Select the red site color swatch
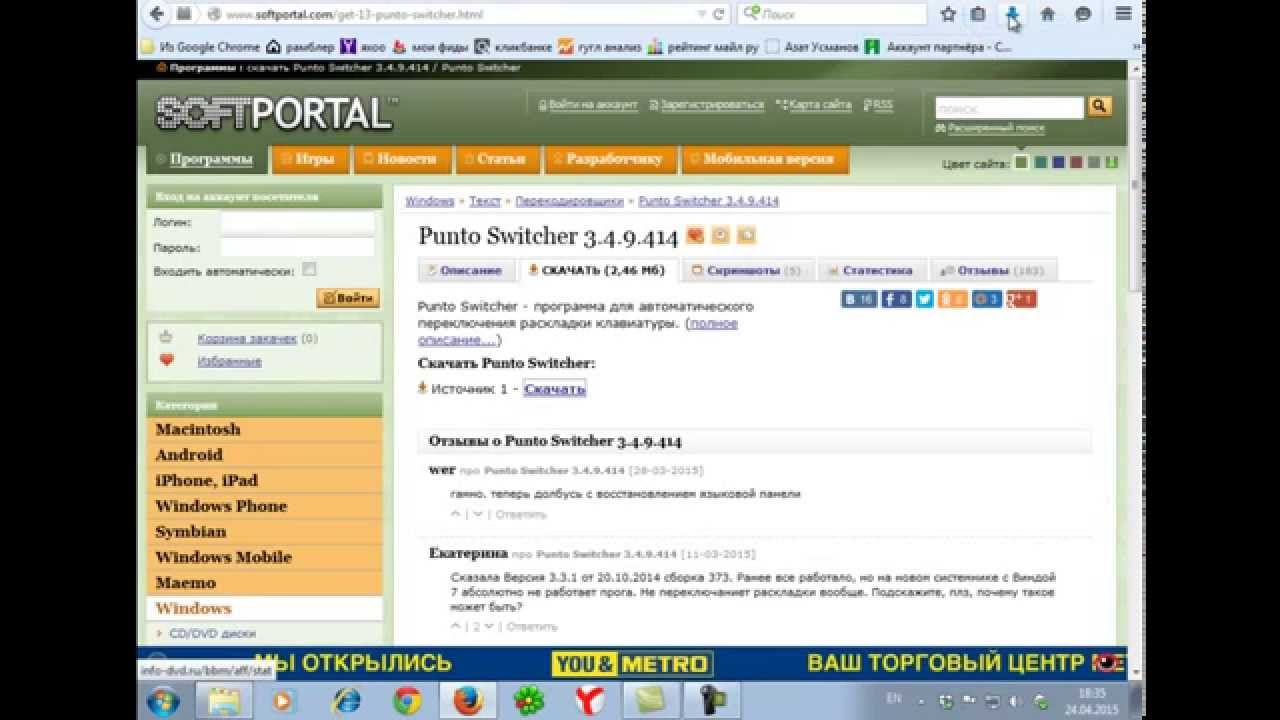 (1076, 162)
